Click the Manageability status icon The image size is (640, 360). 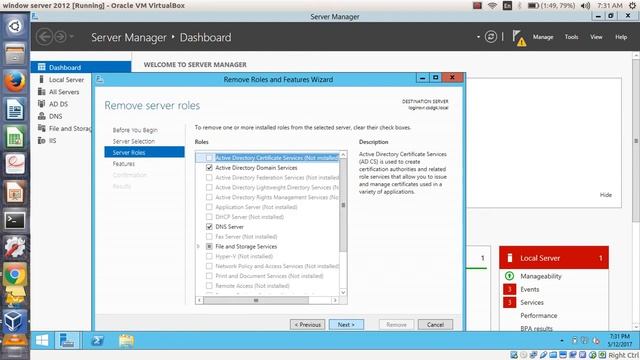point(509,276)
